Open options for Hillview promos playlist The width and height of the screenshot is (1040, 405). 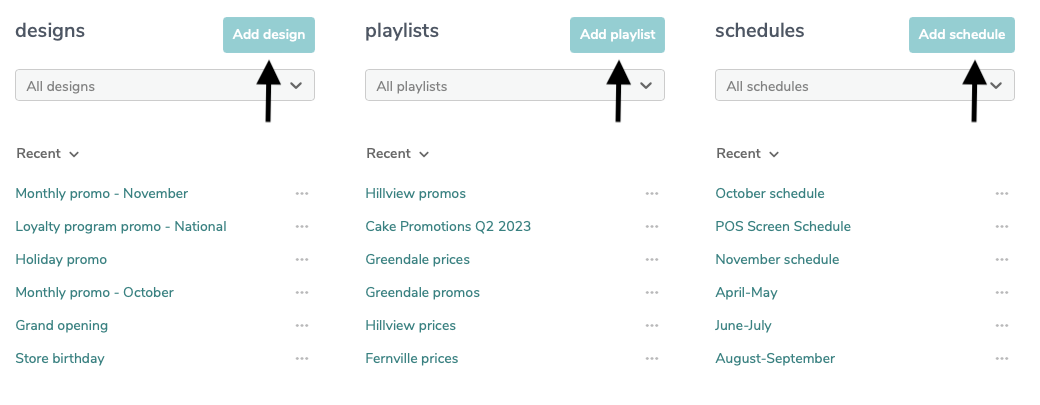pyautogui.click(x=652, y=194)
